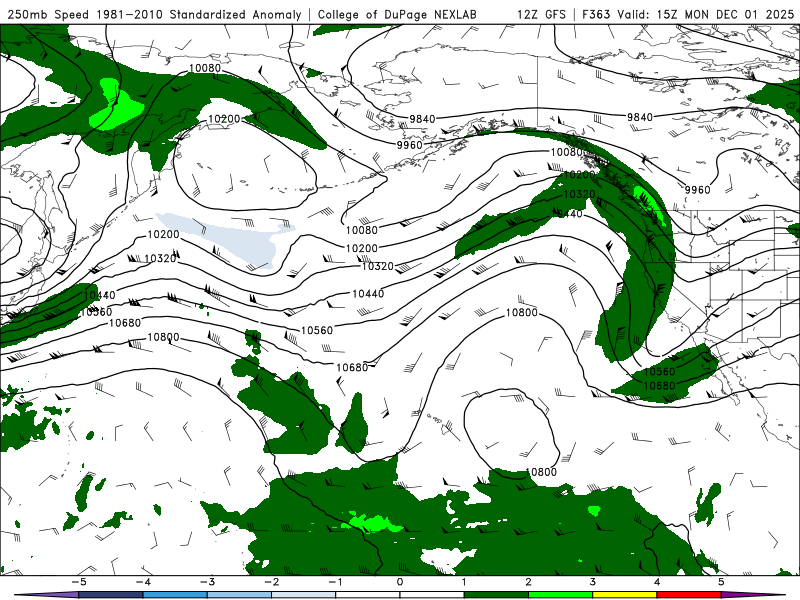This screenshot has width=800, height=600.
Task: Click the -1 label on the color scale
Action: click(335, 582)
